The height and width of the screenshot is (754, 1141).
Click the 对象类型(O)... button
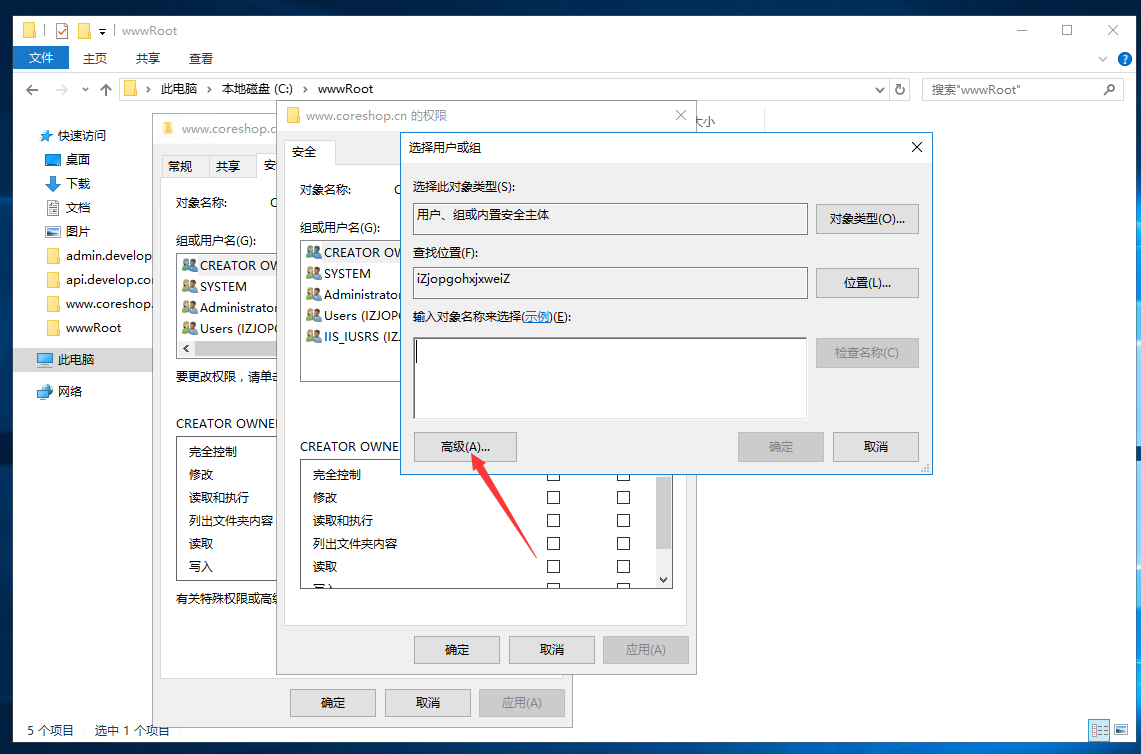point(867,218)
